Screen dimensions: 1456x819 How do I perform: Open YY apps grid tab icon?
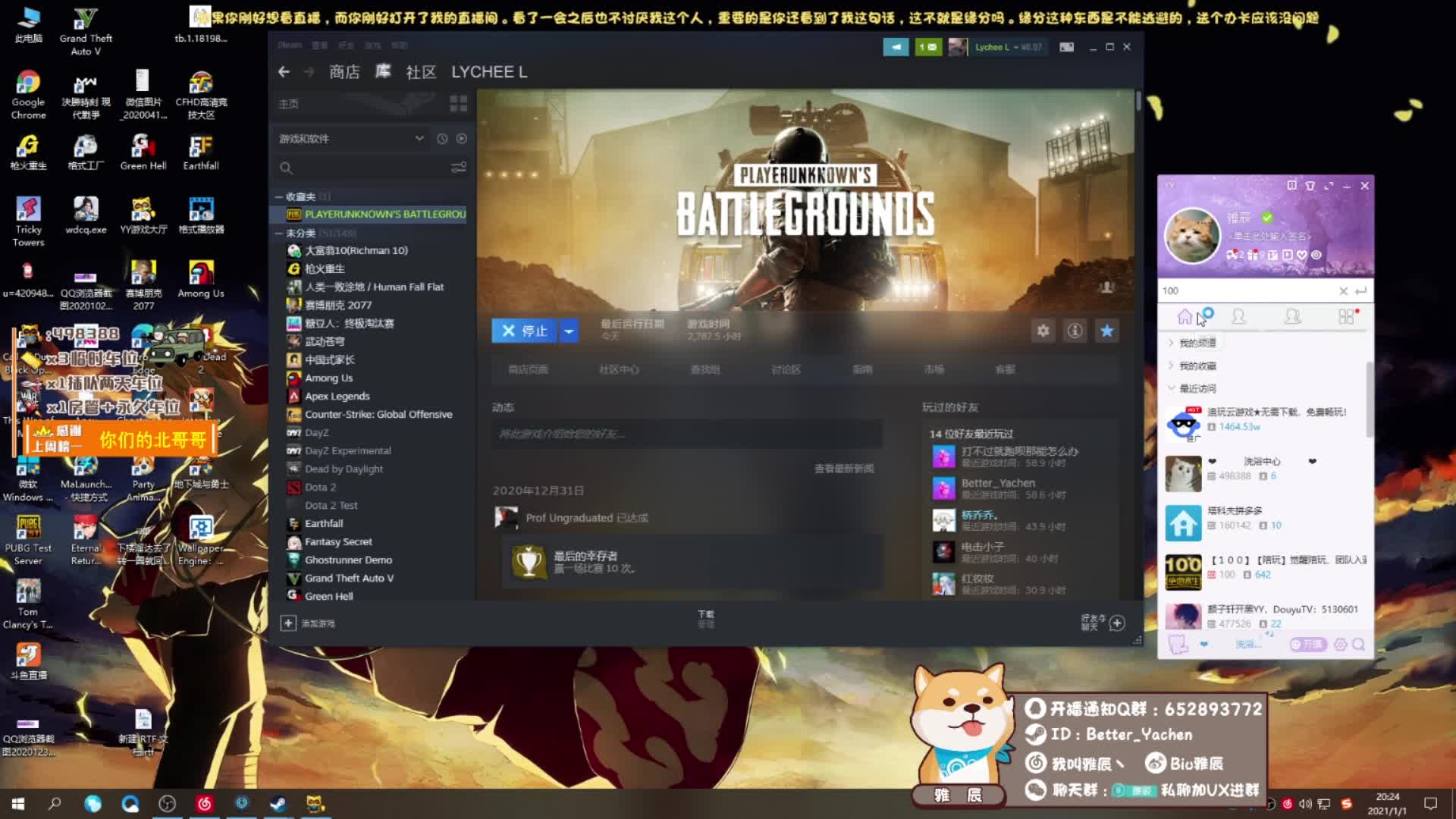pyautogui.click(x=1346, y=317)
